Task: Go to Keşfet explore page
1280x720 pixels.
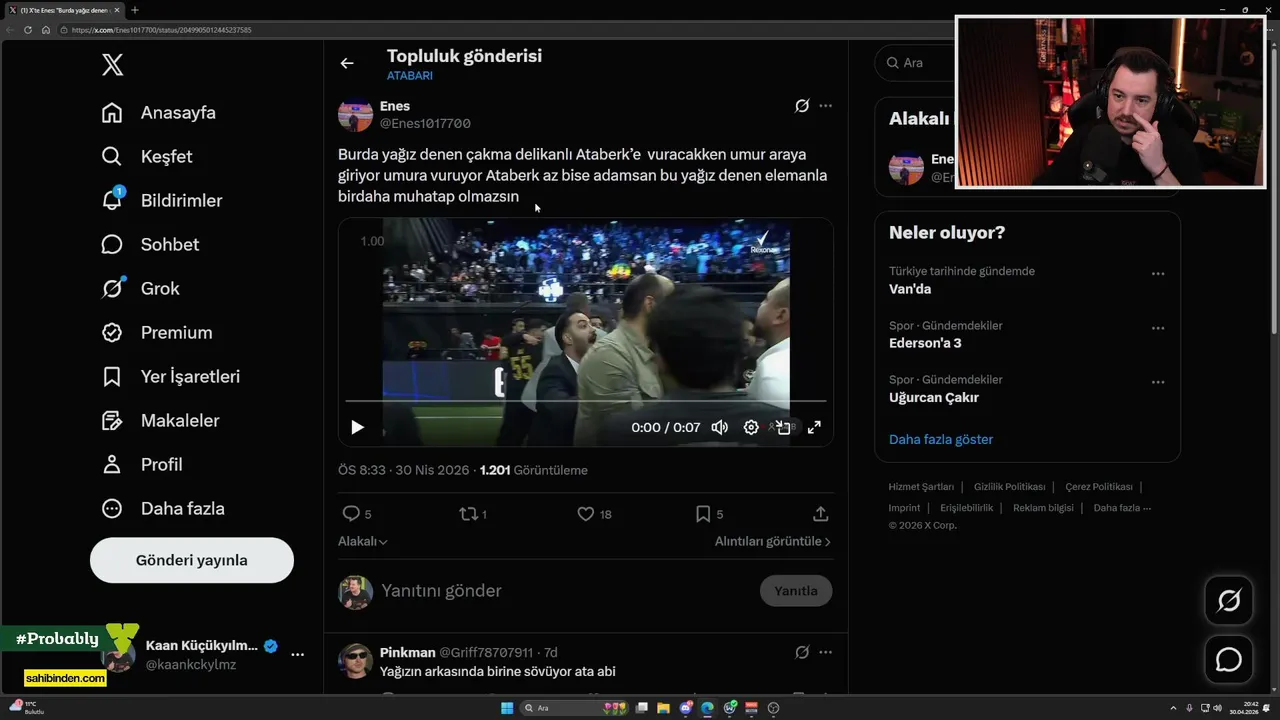Action: pos(147,157)
